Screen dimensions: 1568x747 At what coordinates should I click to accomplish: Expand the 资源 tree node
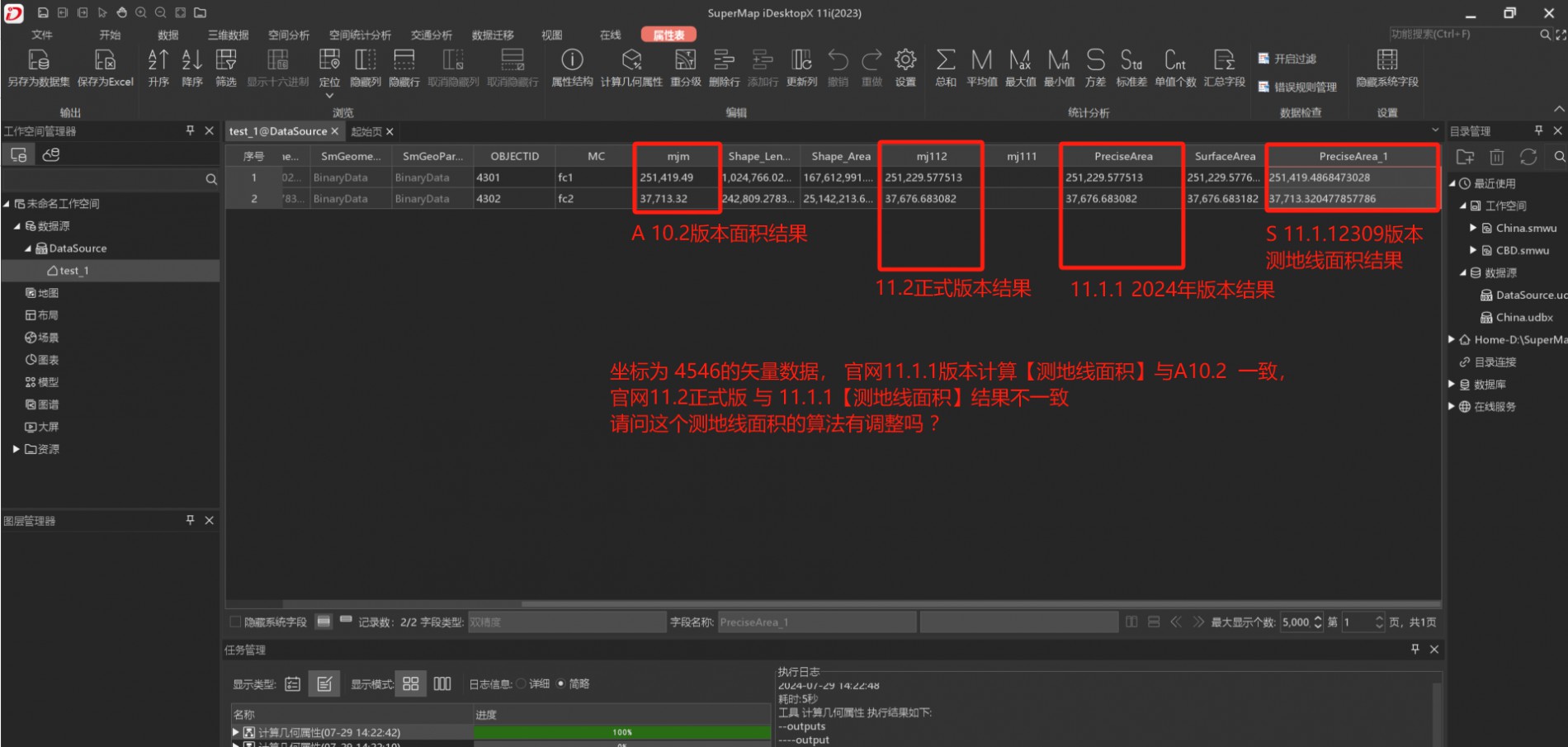16,449
